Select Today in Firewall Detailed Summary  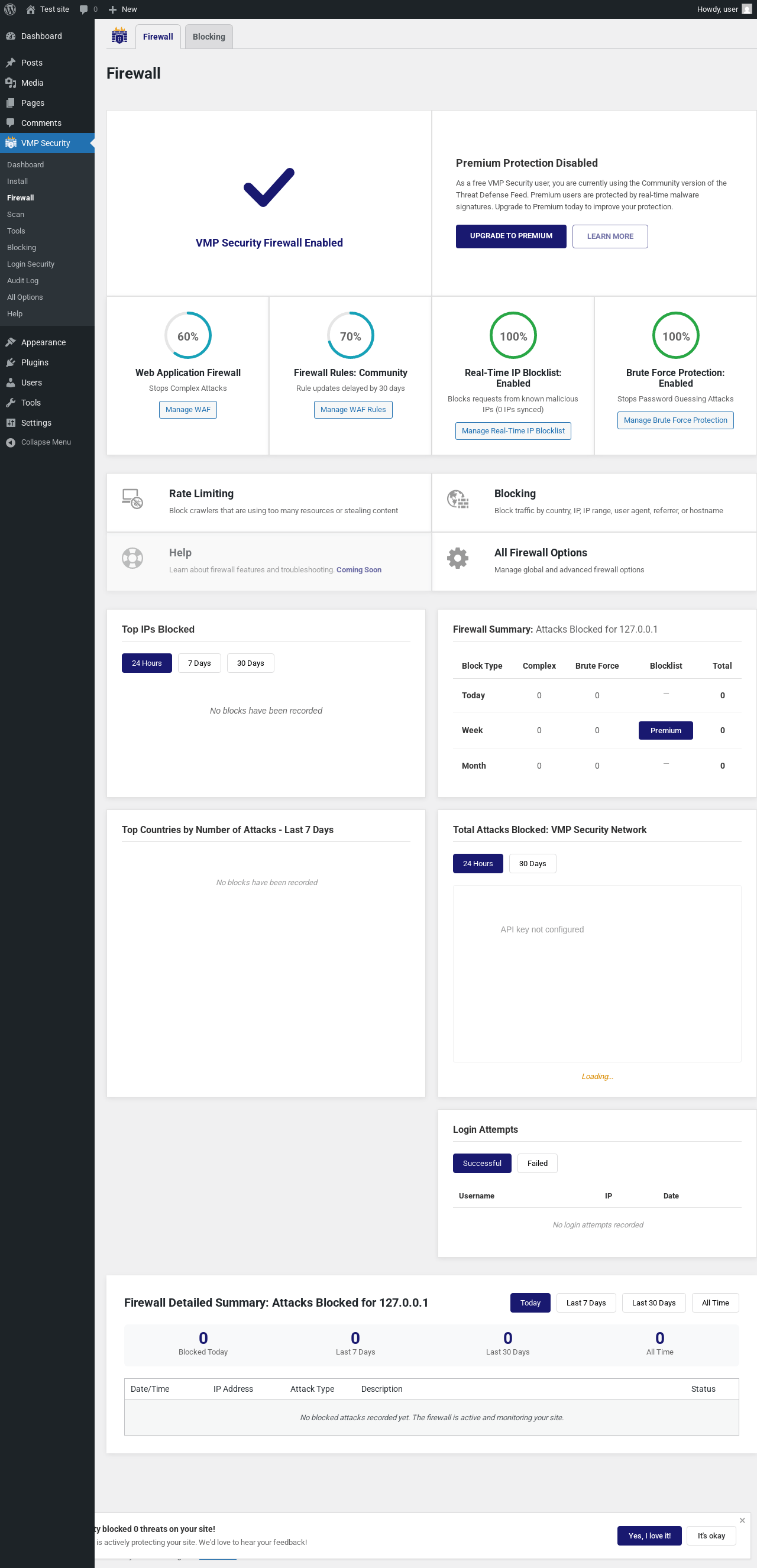pos(530,1303)
